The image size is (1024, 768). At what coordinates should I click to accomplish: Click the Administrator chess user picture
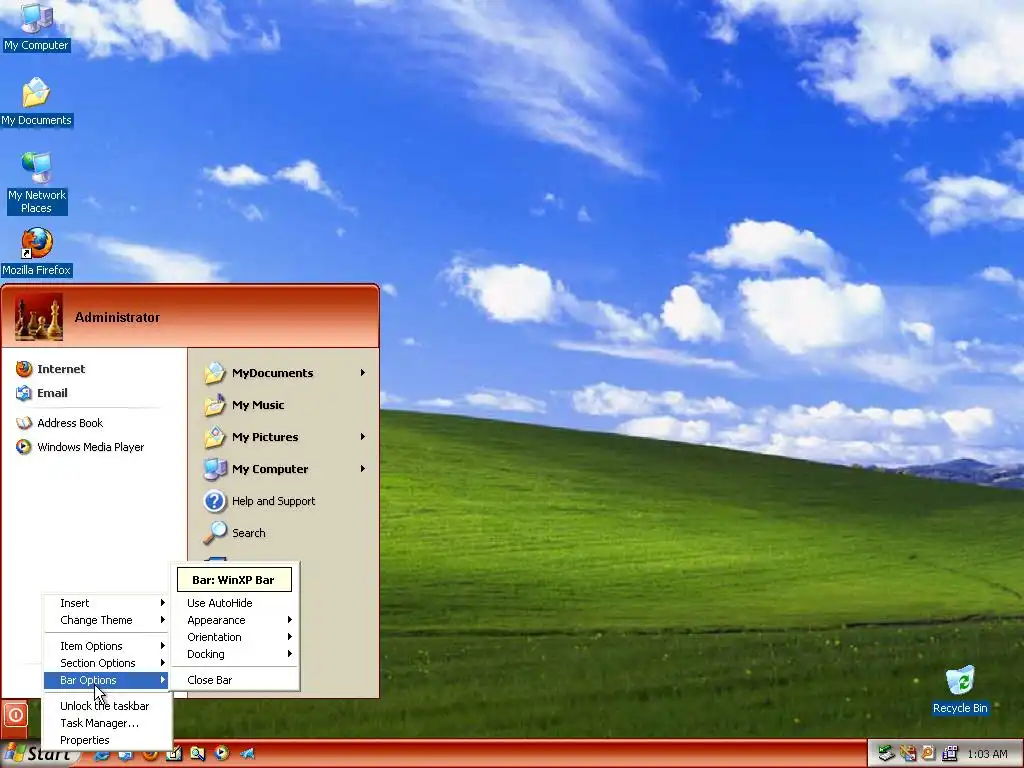coord(39,317)
